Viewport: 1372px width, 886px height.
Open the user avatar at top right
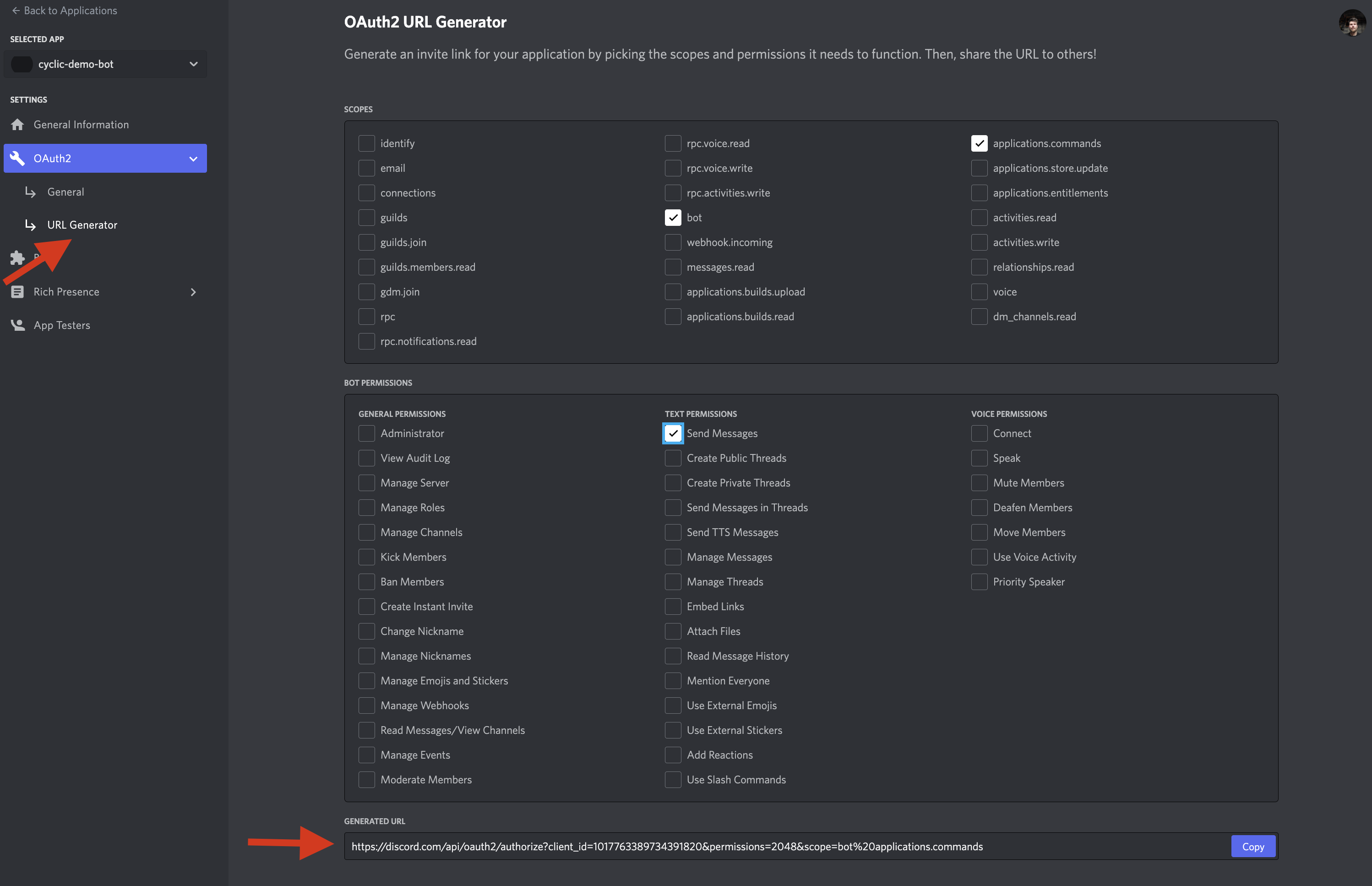coord(1351,23)
